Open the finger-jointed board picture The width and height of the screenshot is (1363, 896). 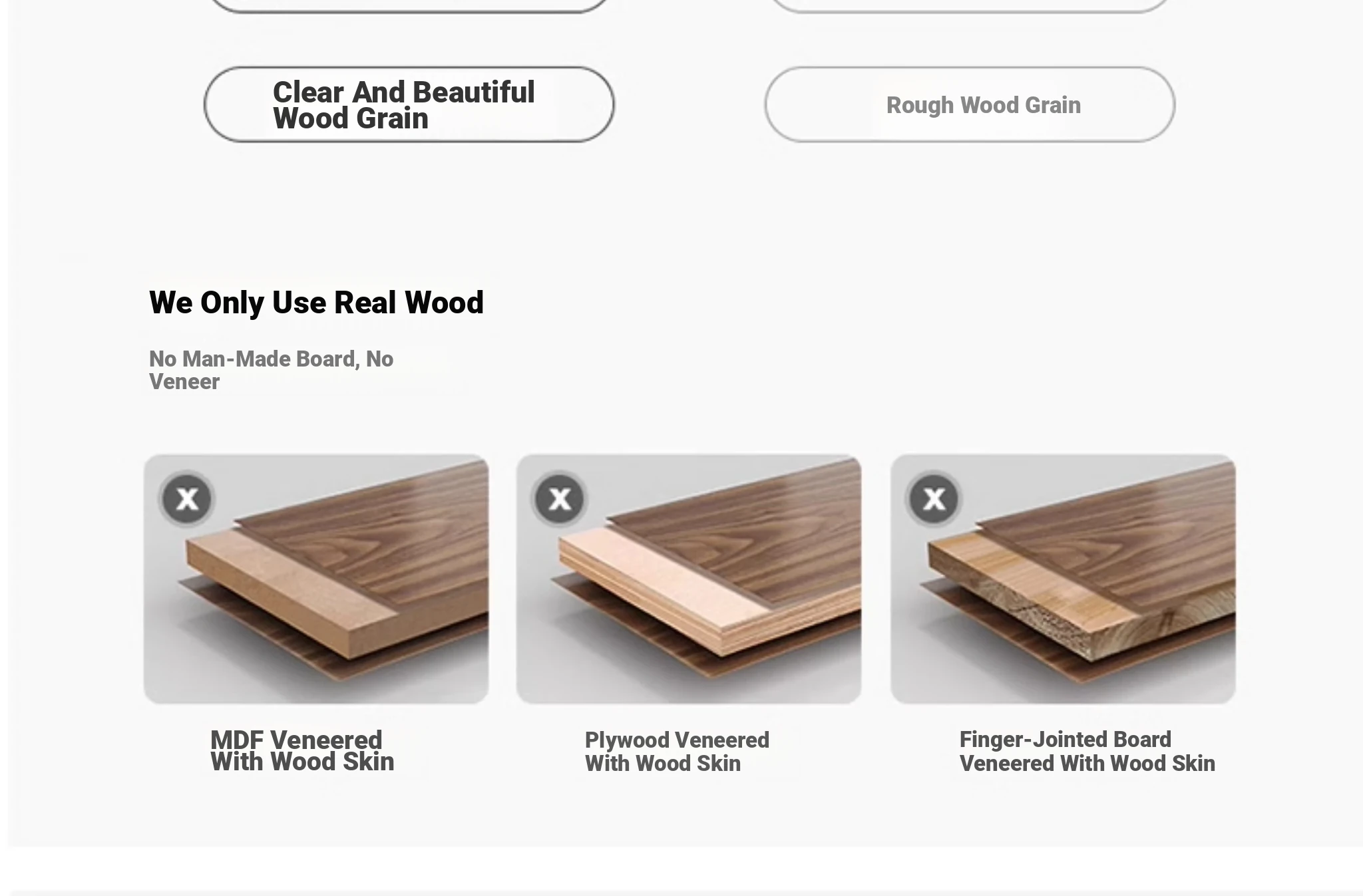pos(1063,579)
